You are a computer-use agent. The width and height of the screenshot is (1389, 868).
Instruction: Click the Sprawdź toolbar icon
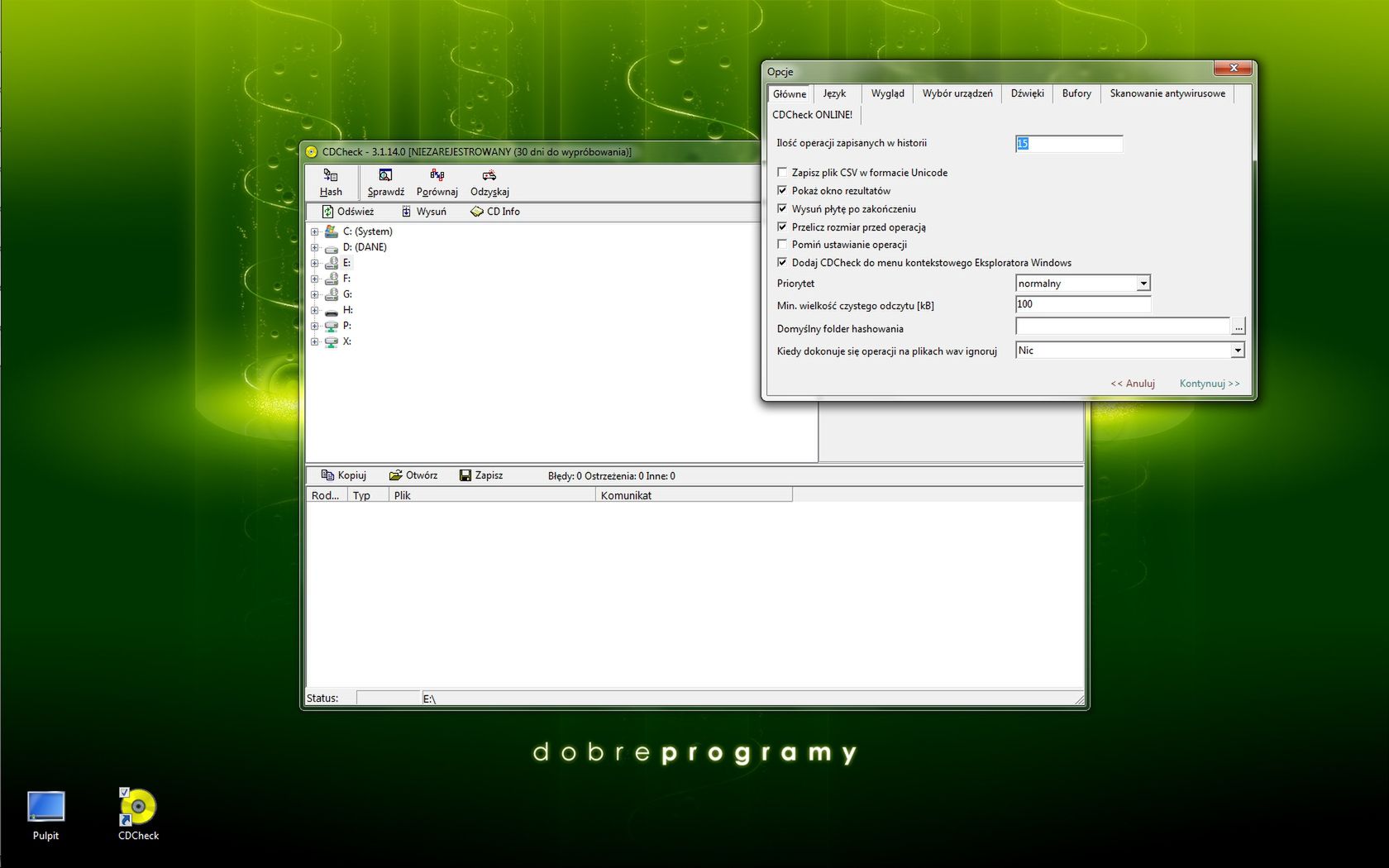385,175
